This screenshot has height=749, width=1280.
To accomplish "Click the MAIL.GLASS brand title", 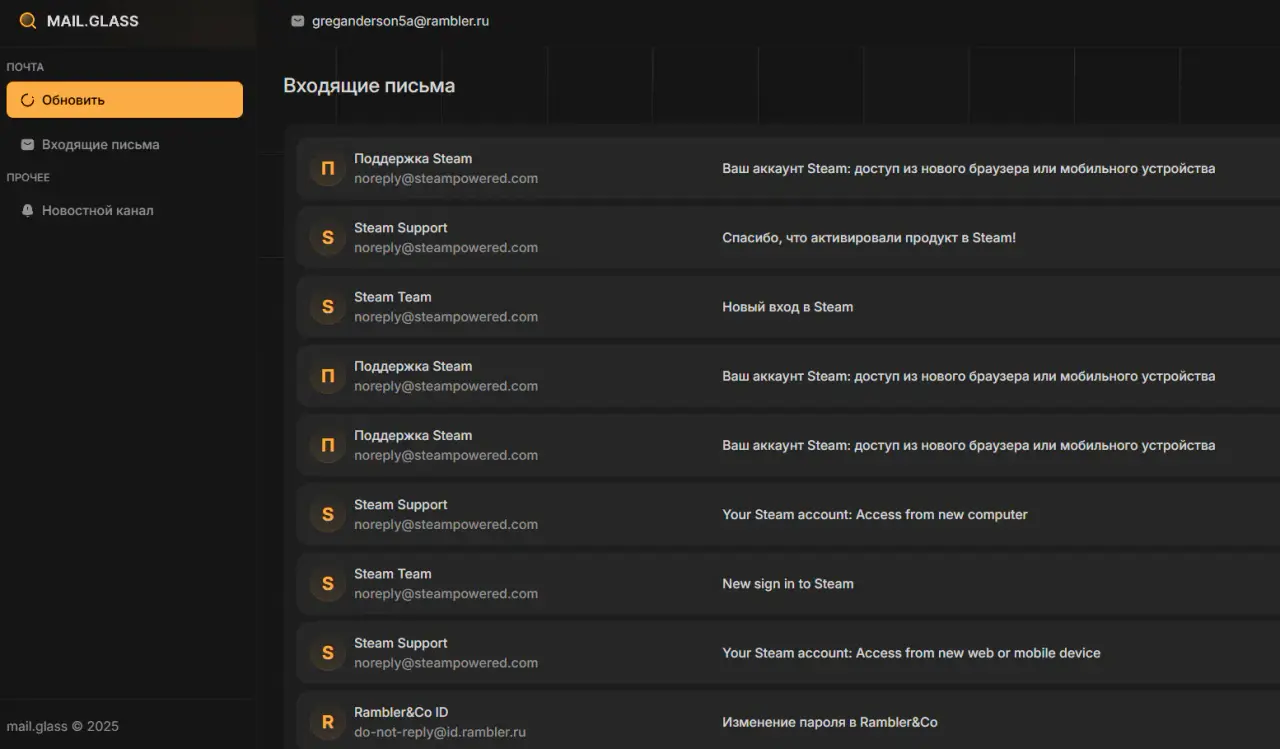I will (93, 21).
